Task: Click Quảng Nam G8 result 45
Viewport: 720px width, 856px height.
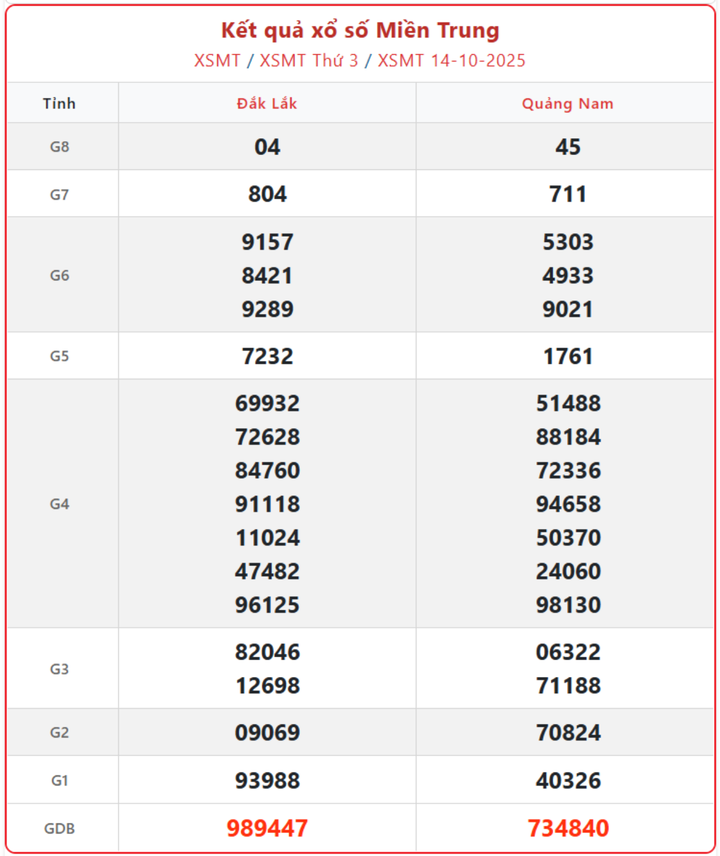Action: coord(567,147)
